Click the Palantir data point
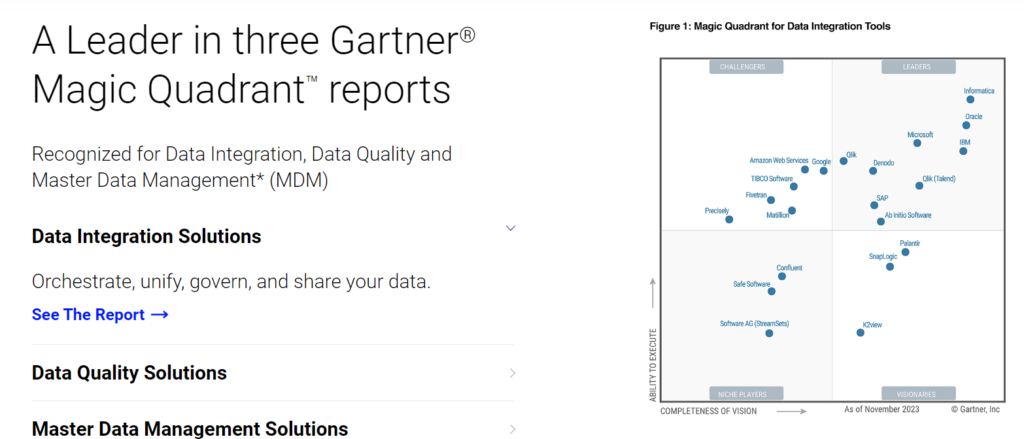 click(905, 252)
